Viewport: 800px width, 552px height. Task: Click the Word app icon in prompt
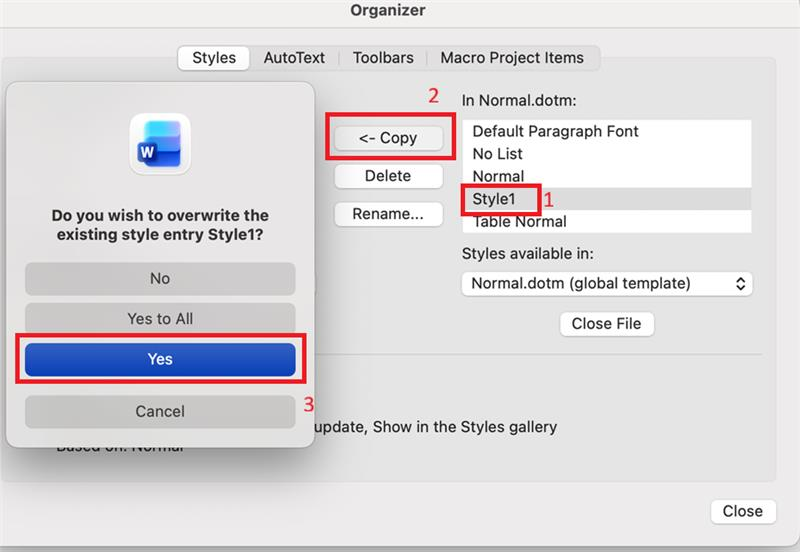pyautogui.click(x=160, y=144)
